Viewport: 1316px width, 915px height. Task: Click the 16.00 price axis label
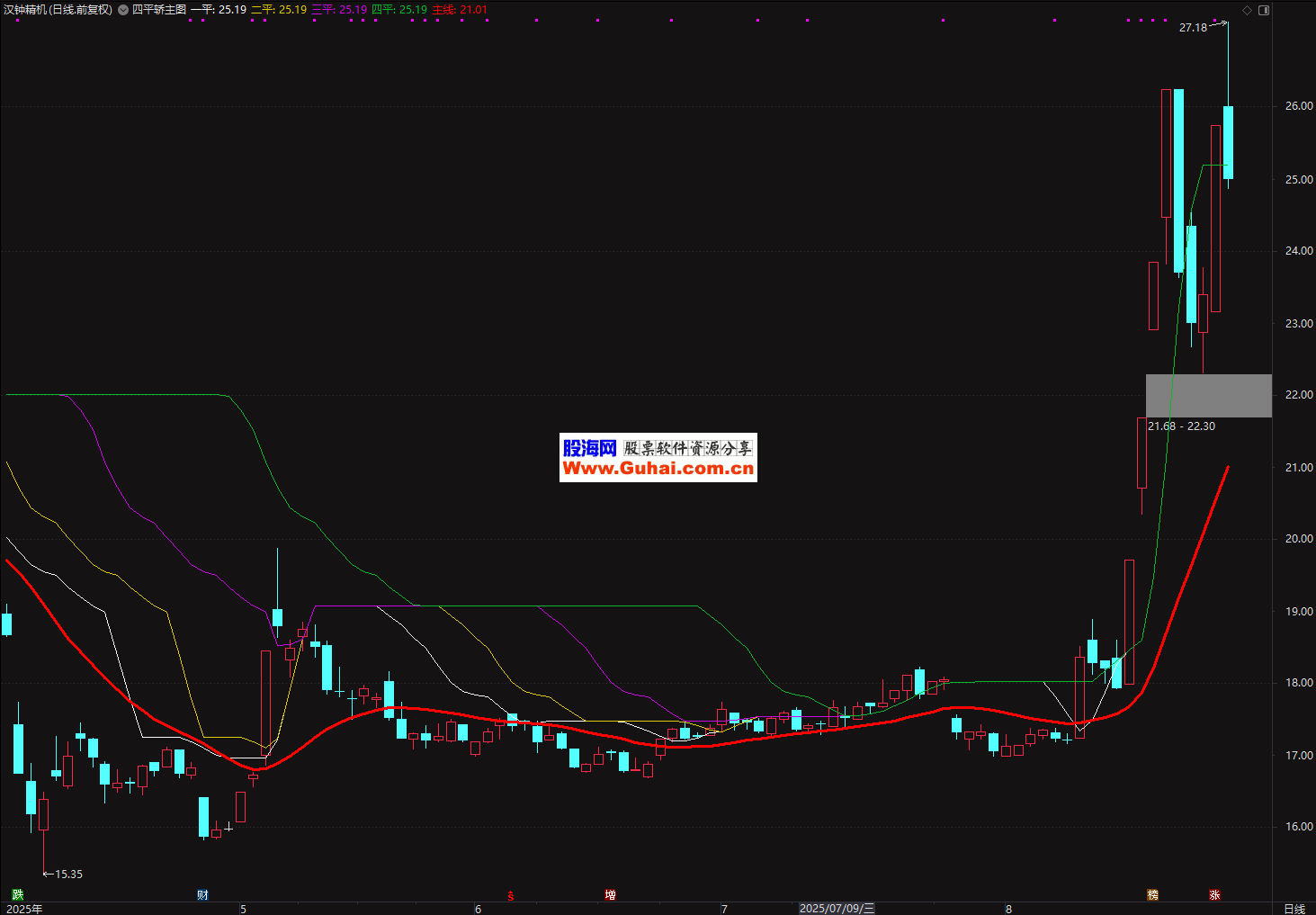point(1299,827)
